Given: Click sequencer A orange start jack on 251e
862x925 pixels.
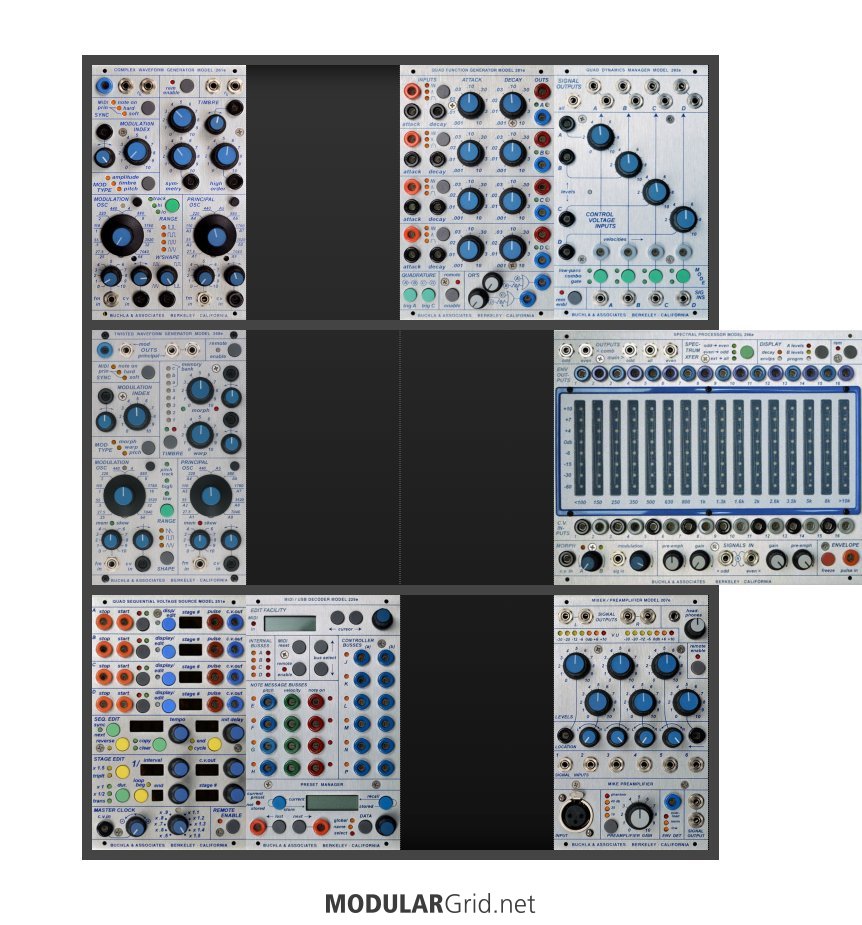Looking at the screenshot, I should 124,622.
